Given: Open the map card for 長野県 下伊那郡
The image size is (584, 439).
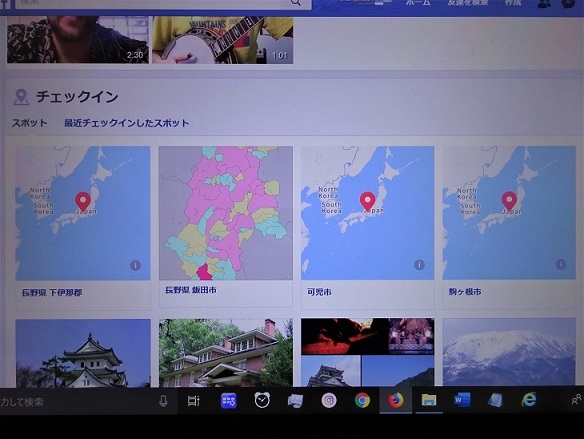Looking at the screenshot, I should [83, 213].
